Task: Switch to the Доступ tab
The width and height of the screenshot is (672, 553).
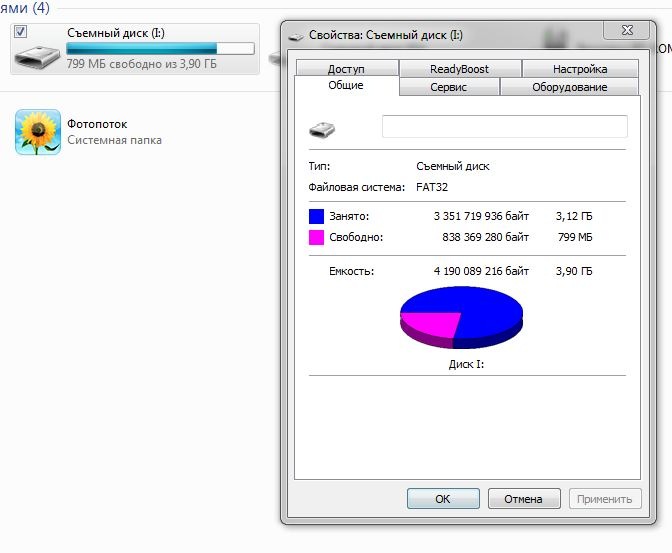Action: tap(346, 69)
